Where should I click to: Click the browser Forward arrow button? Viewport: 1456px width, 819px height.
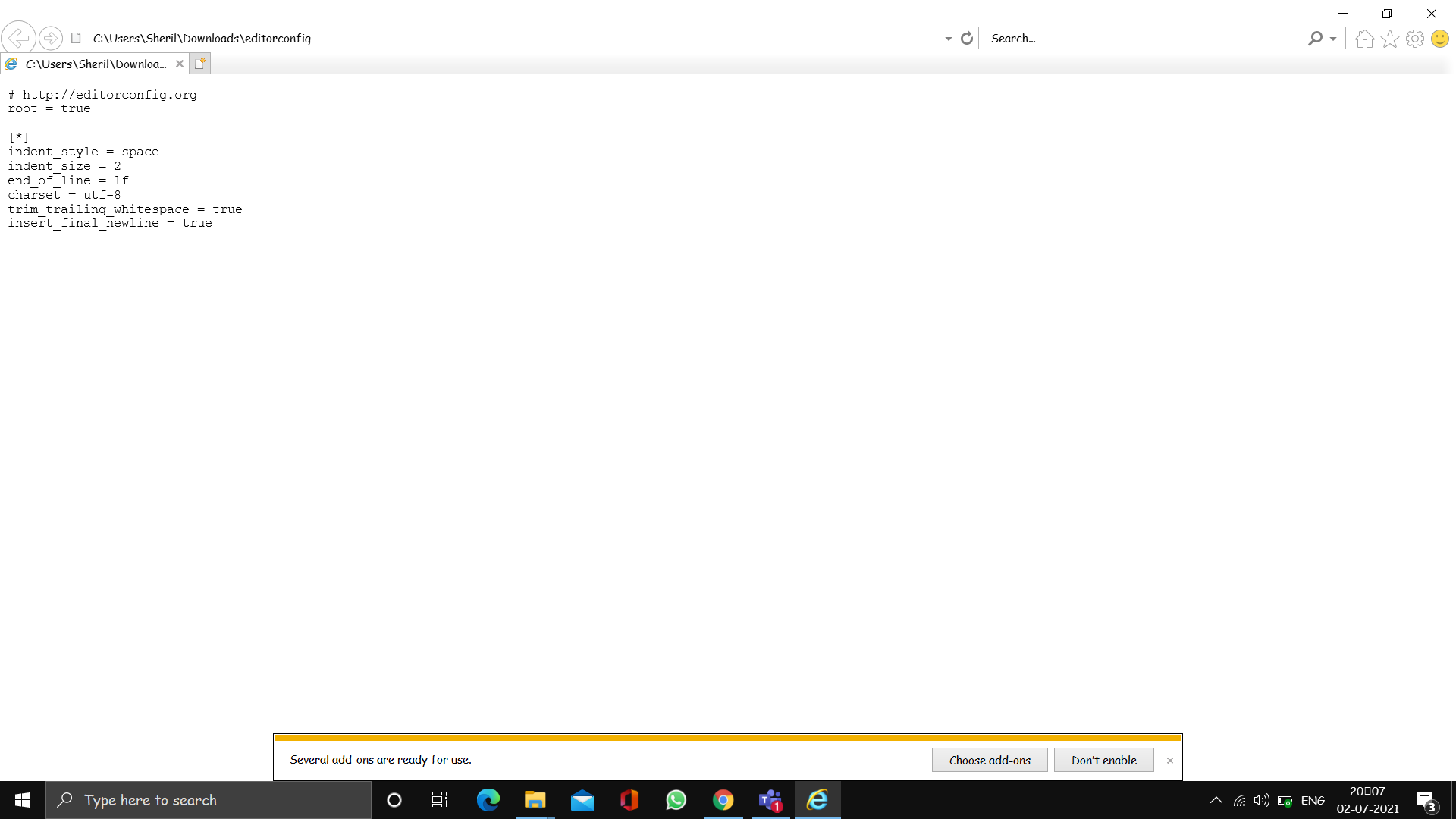pos(50,38)
